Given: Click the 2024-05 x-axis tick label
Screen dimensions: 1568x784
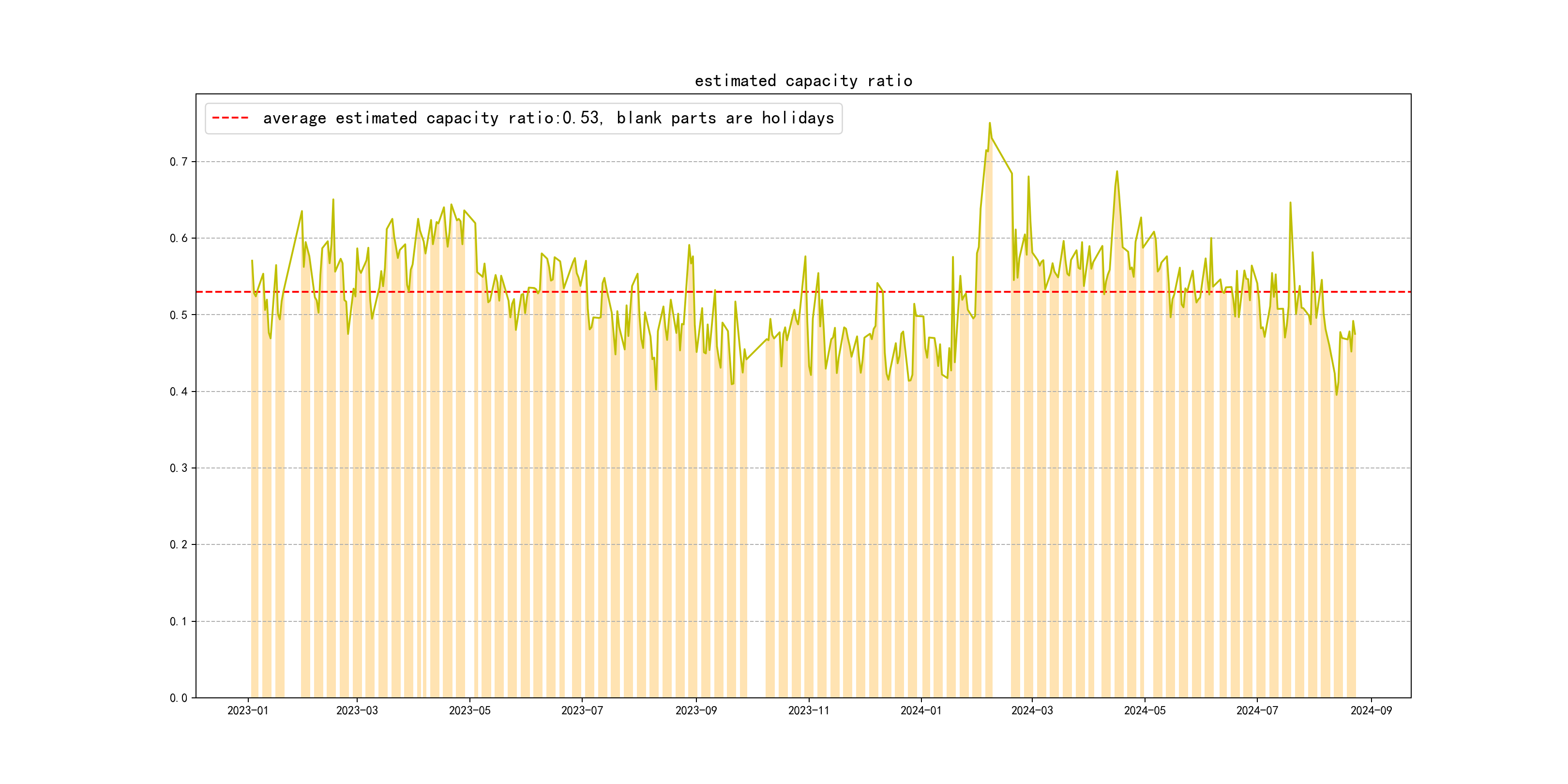Looking at the screenshot, I should click(x=1145, y=710).
